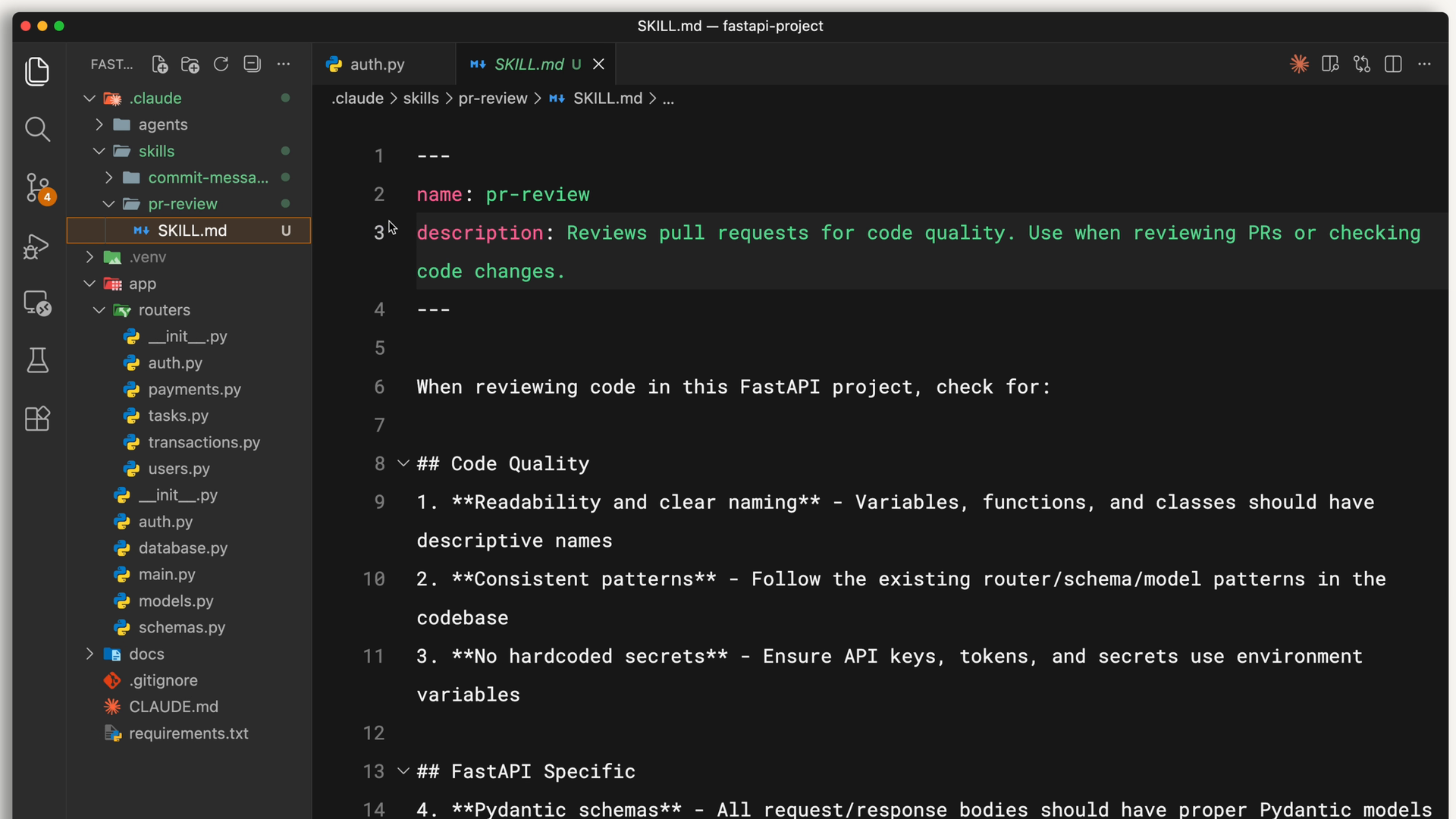Viewport: 1456px width, 819px height.
Task: Open the Testing flask view
Action: click(x=37, y=361)
